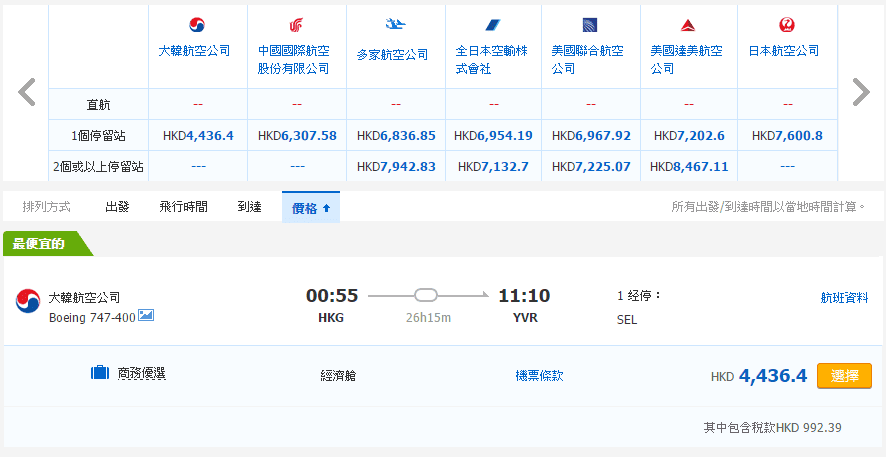The width and height of the screenshot is (886, 457).
Task: Show more airlines with next arrow
Action: tap(860, 92)
